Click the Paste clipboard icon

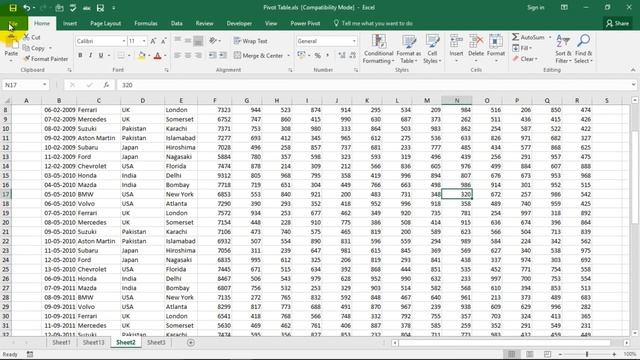click(11, 42)
